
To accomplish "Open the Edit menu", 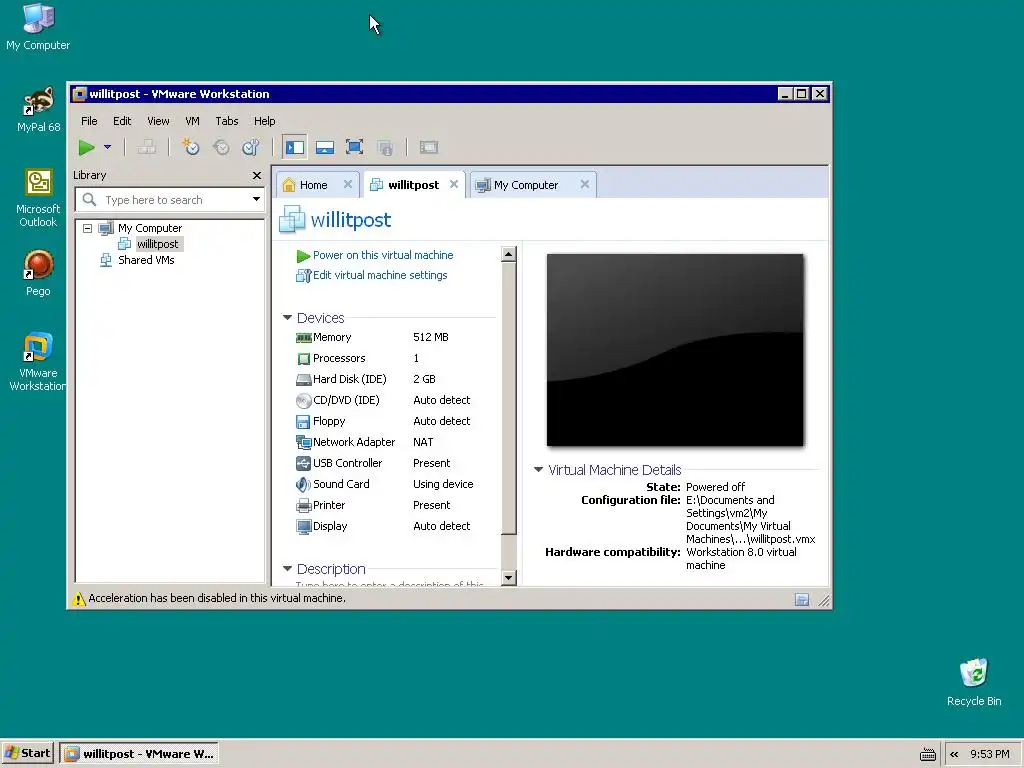I will pos(122,121).
